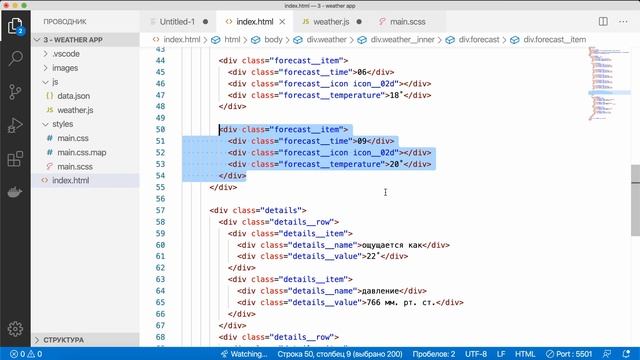This screenshot has height=360, width=640.
Task: Click the feedback icon in status bar
Action: coord(607,354)
